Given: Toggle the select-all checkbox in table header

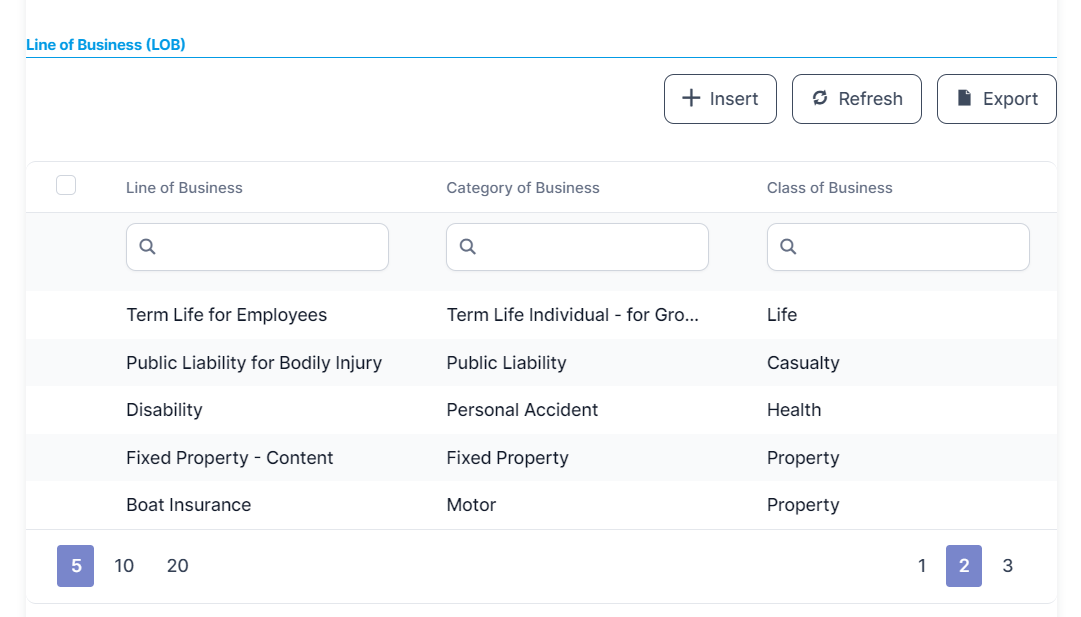Looking at the screenshot, I should 66,185.
